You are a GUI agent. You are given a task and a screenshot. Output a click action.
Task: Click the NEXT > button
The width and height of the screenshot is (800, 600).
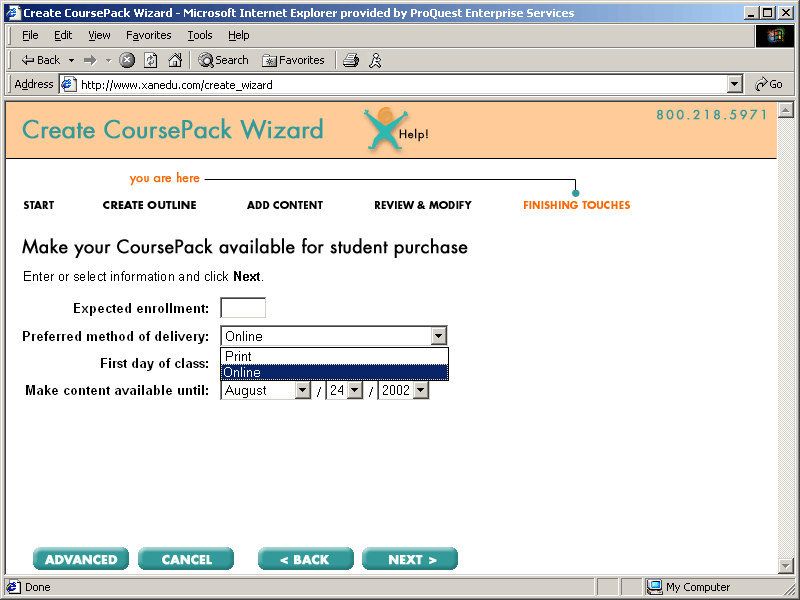410,559
